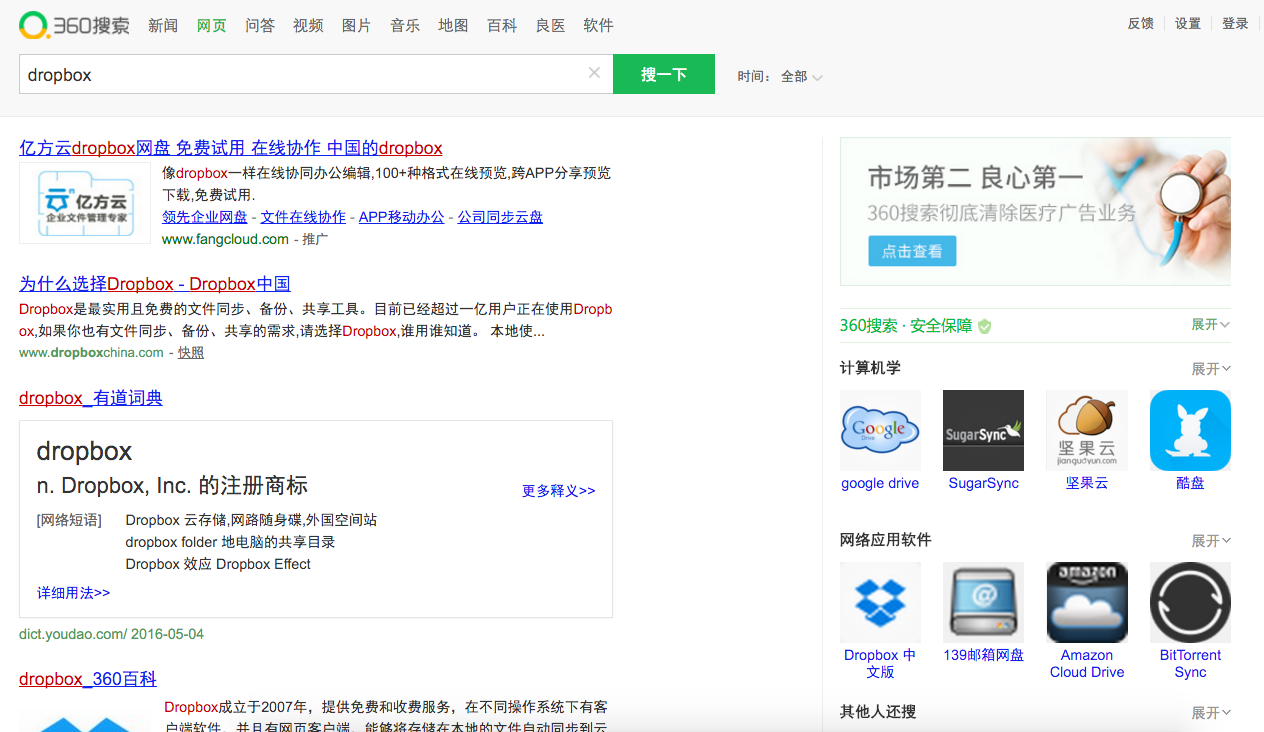The image size is (1264, 732).
Task: Click the 坚果云 acorn icon
Action: (1086, 430)
